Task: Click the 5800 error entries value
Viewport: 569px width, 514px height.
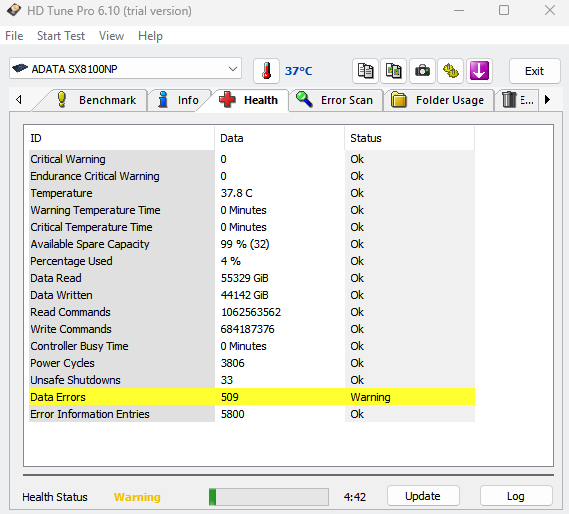Action: (x=233, y=414)
